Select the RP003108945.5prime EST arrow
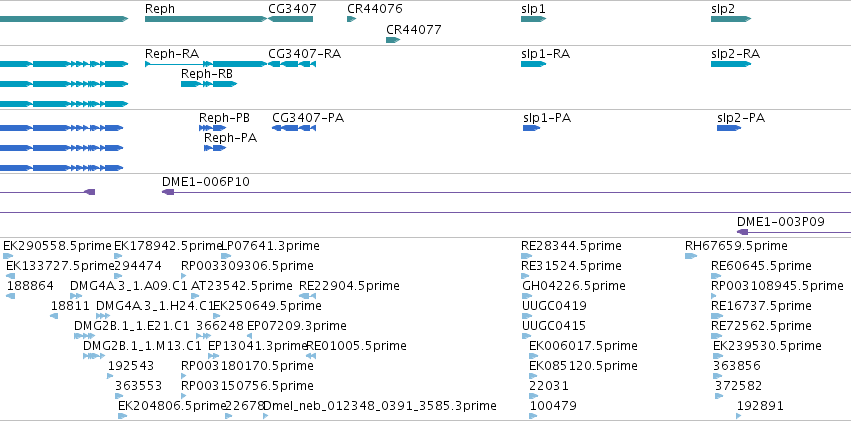 pos(714,296)
